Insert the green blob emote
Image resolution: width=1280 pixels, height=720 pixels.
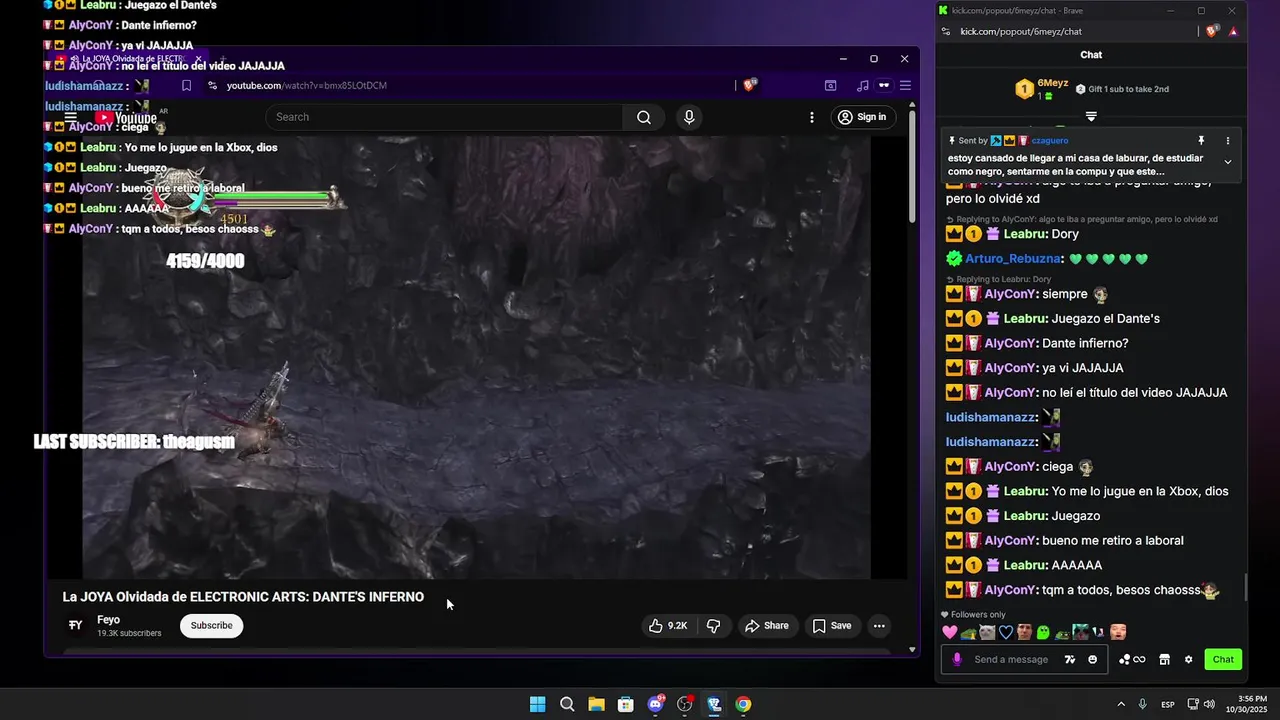[x=1043, y=632]
